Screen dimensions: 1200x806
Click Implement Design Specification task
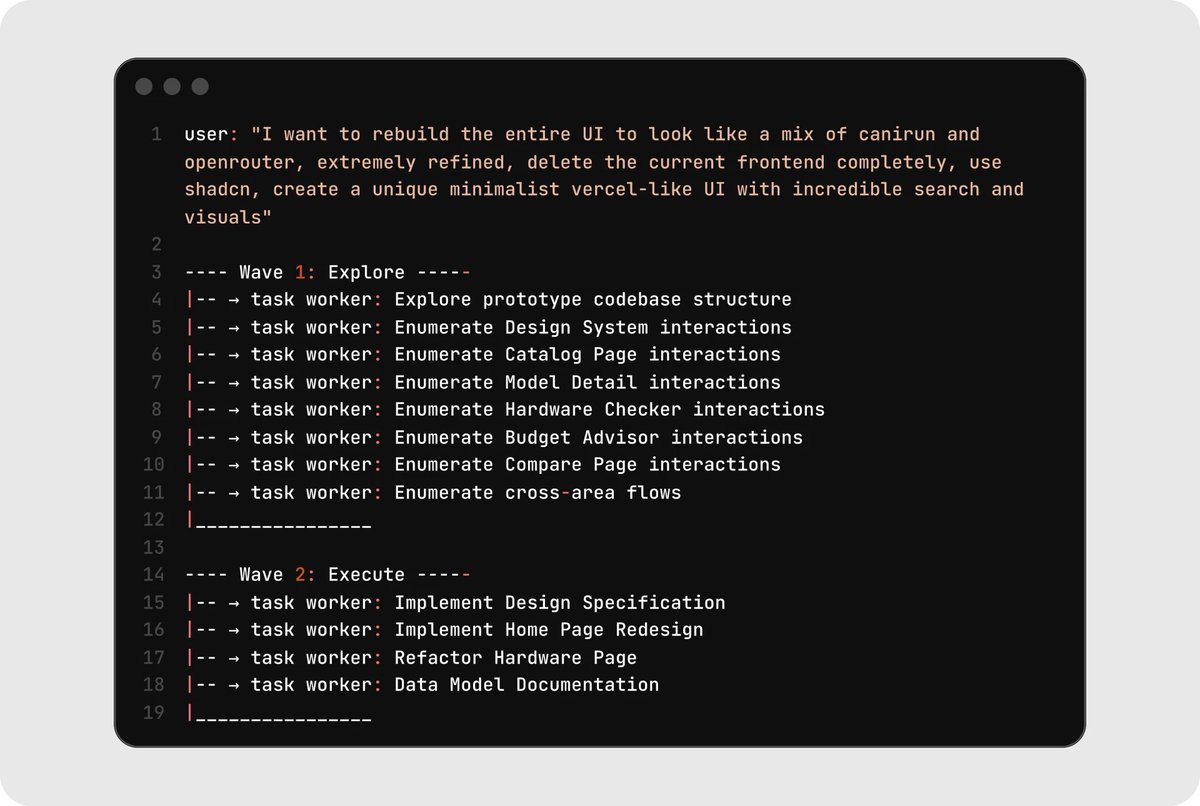pyautogui.click(x=559, y=603)
